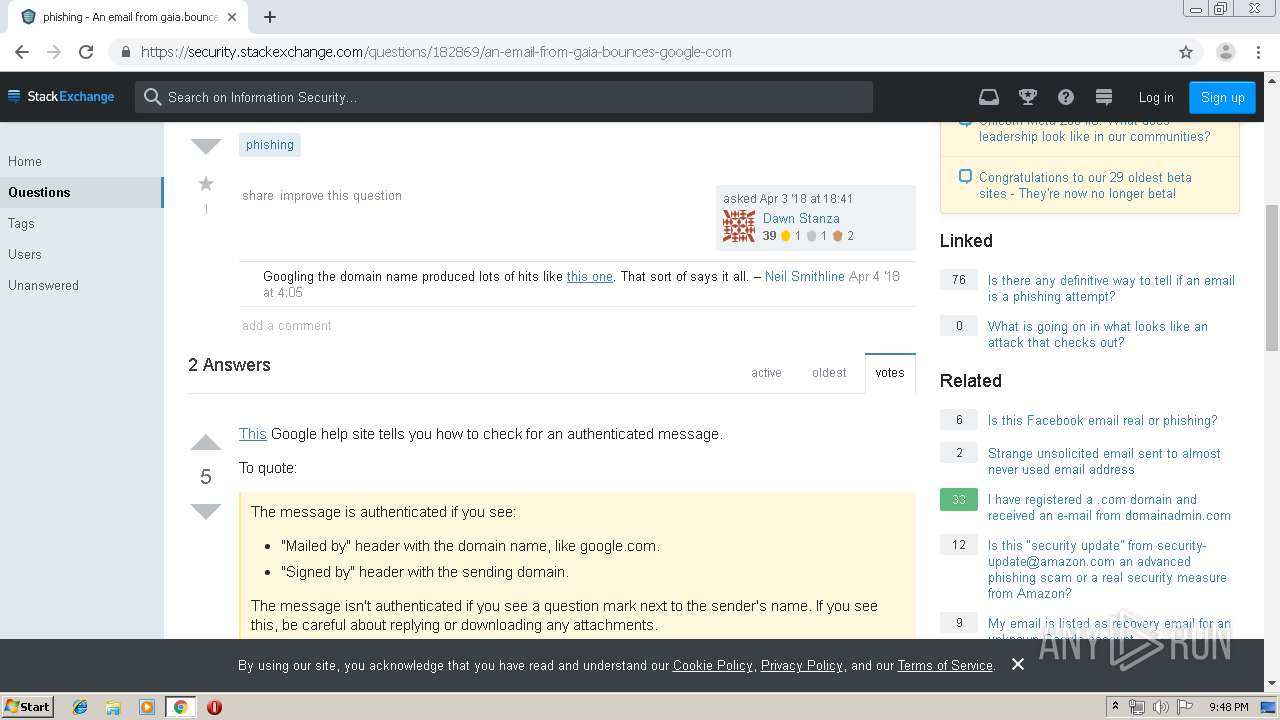
Task: Sort answers by the active tab
Action: click(x=766, y=372)
